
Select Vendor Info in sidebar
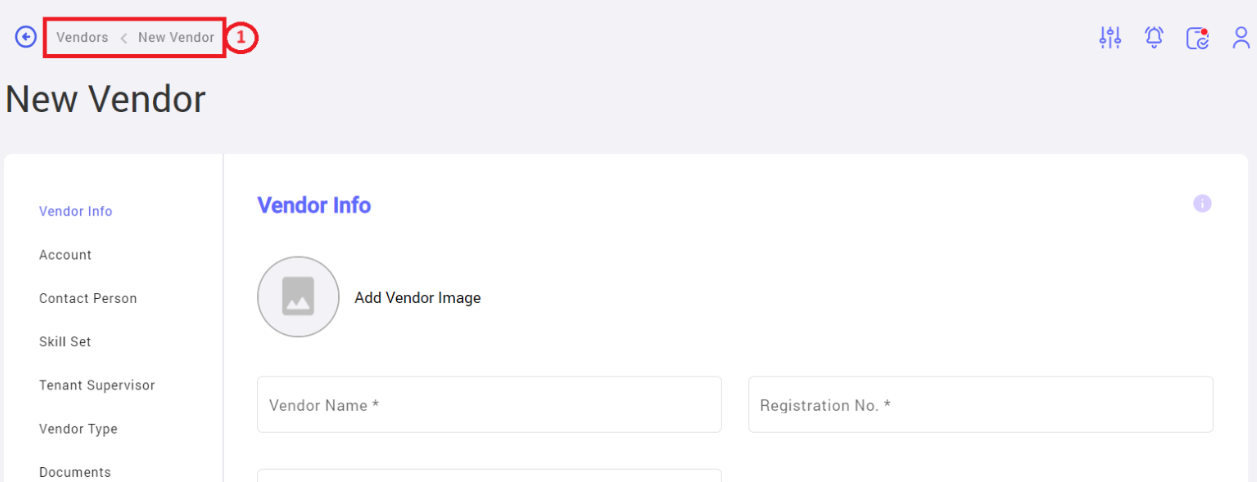pos(76,211)
